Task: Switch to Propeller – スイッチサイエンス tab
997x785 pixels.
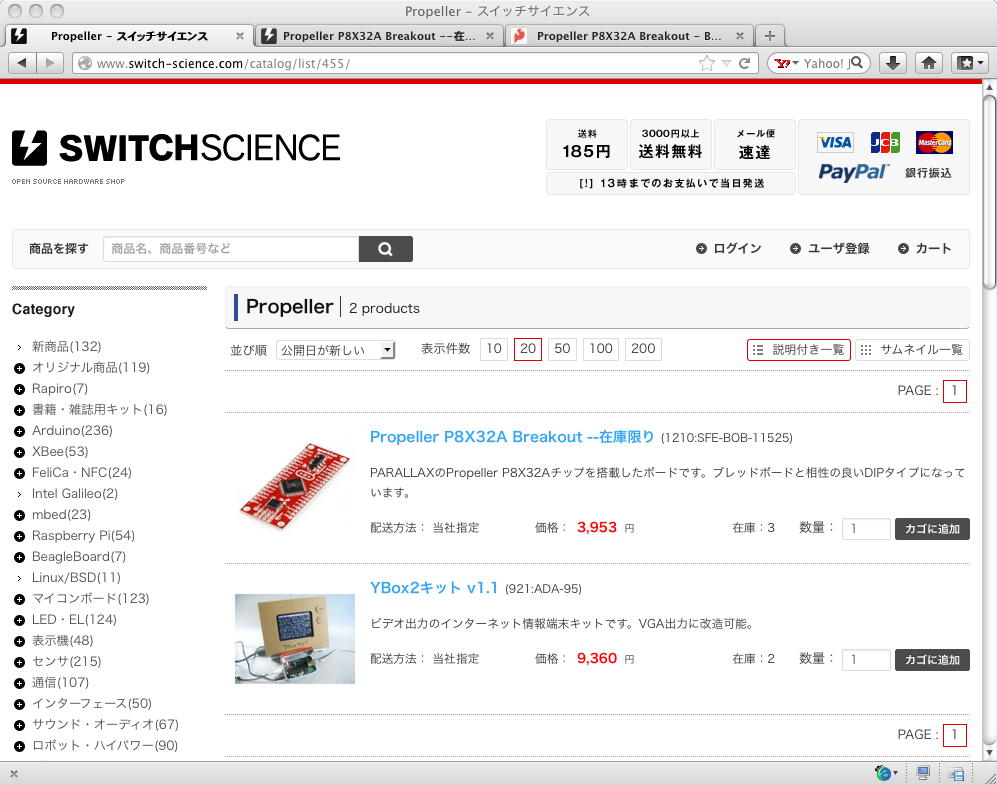Action: [x=129, y=36]
